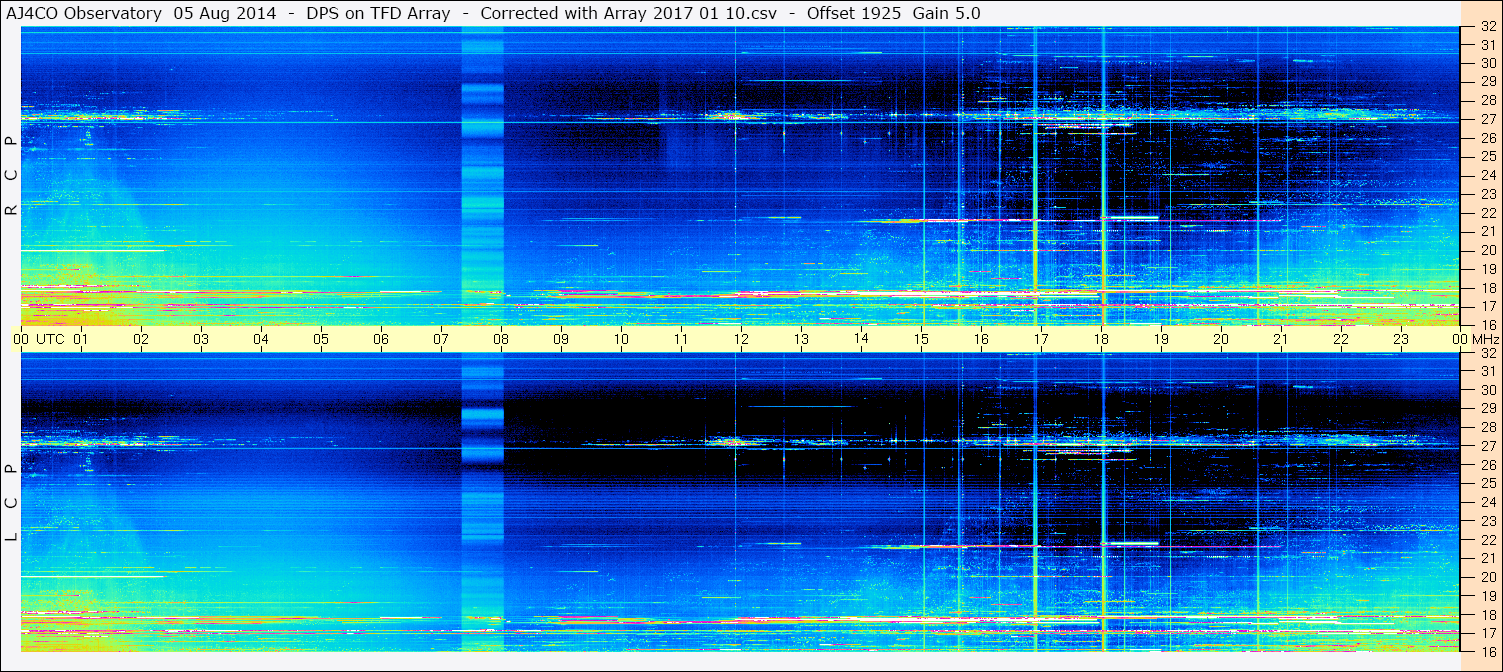Image resolution: width=1503 pixels, height=672 pixels.
Task: Click the AJ4CO Observatory title text
Action: point(83,13)
